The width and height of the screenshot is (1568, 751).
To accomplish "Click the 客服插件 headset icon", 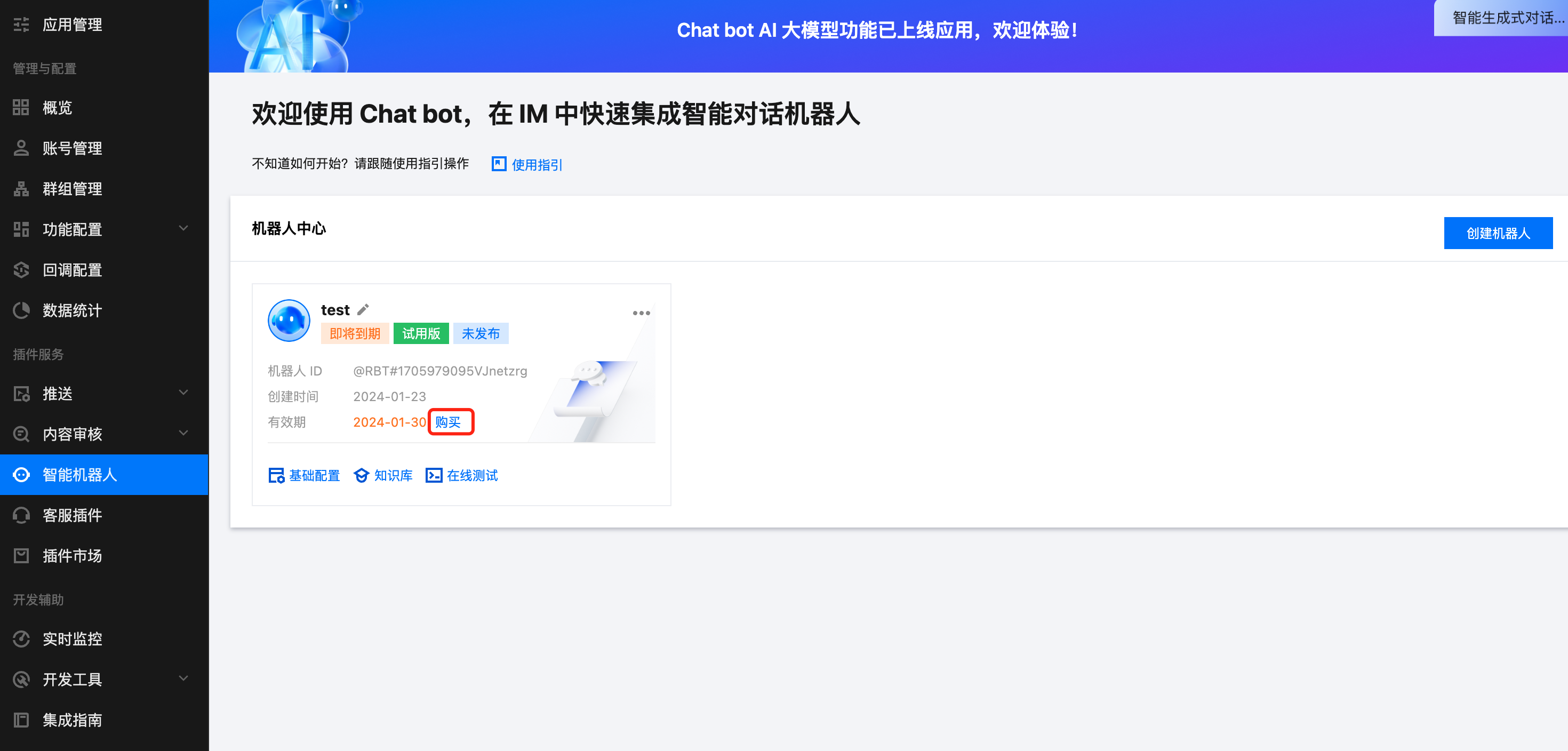I will pos(21,515).
